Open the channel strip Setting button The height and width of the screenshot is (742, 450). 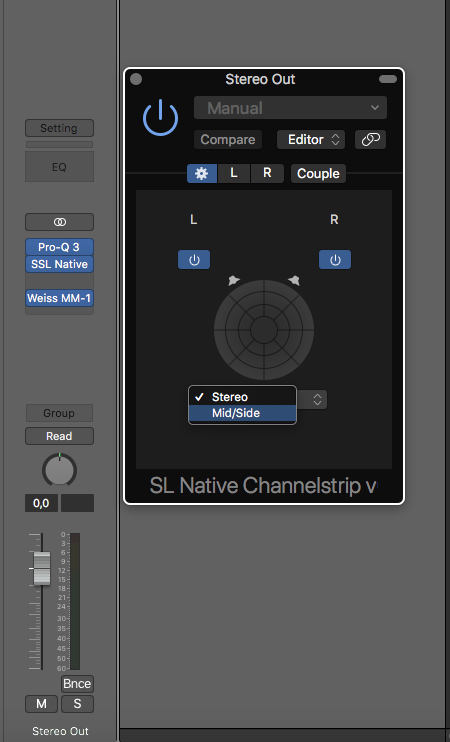click(x=59, y=128)
